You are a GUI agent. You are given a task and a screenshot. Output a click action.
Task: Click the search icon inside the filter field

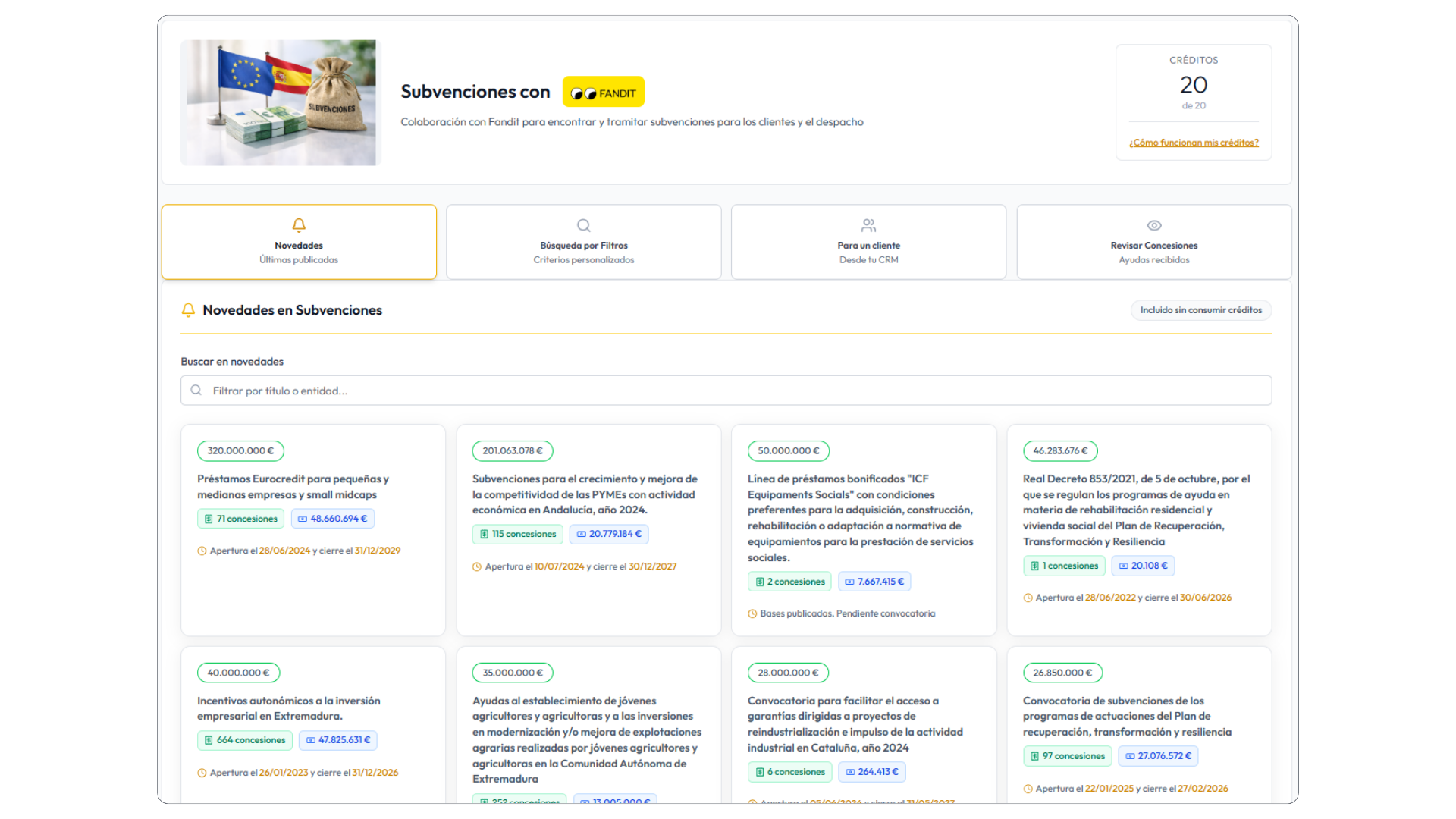(196, 391)
